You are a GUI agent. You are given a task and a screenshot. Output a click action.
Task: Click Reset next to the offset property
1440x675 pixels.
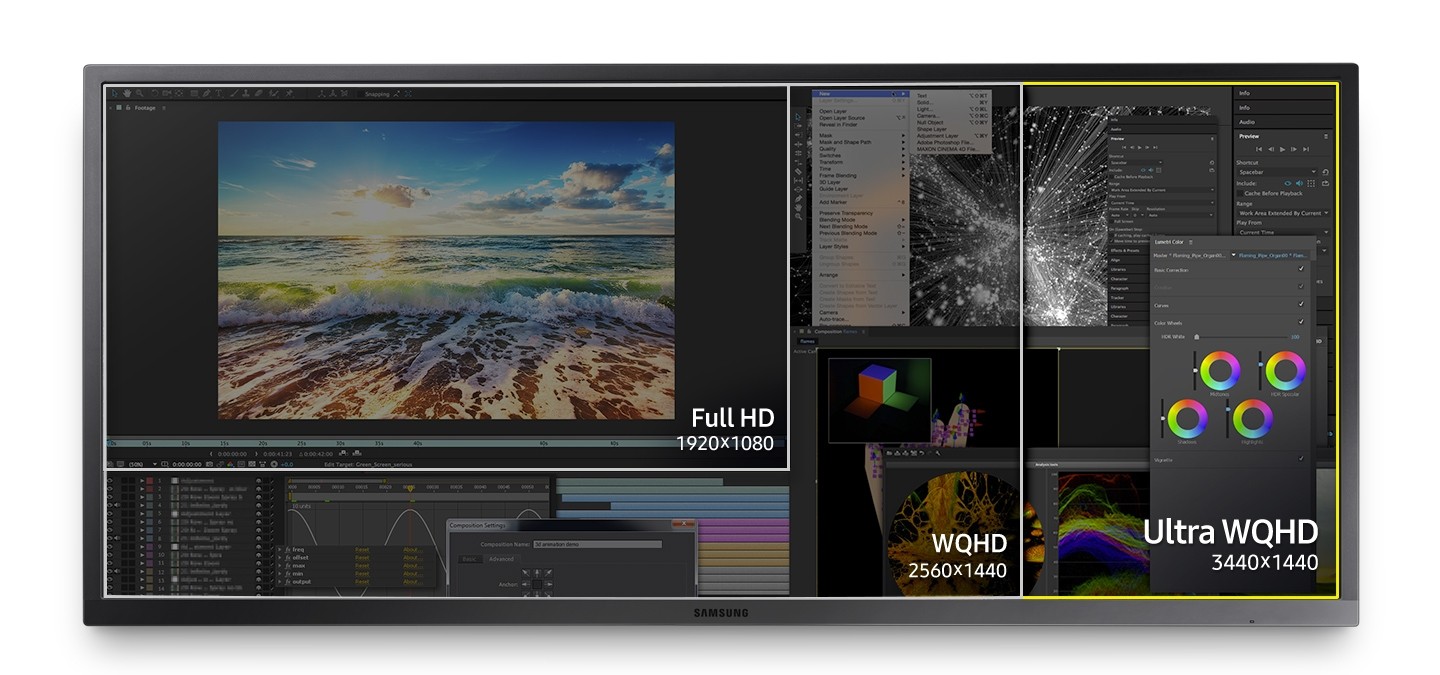[x=362, y=557]
